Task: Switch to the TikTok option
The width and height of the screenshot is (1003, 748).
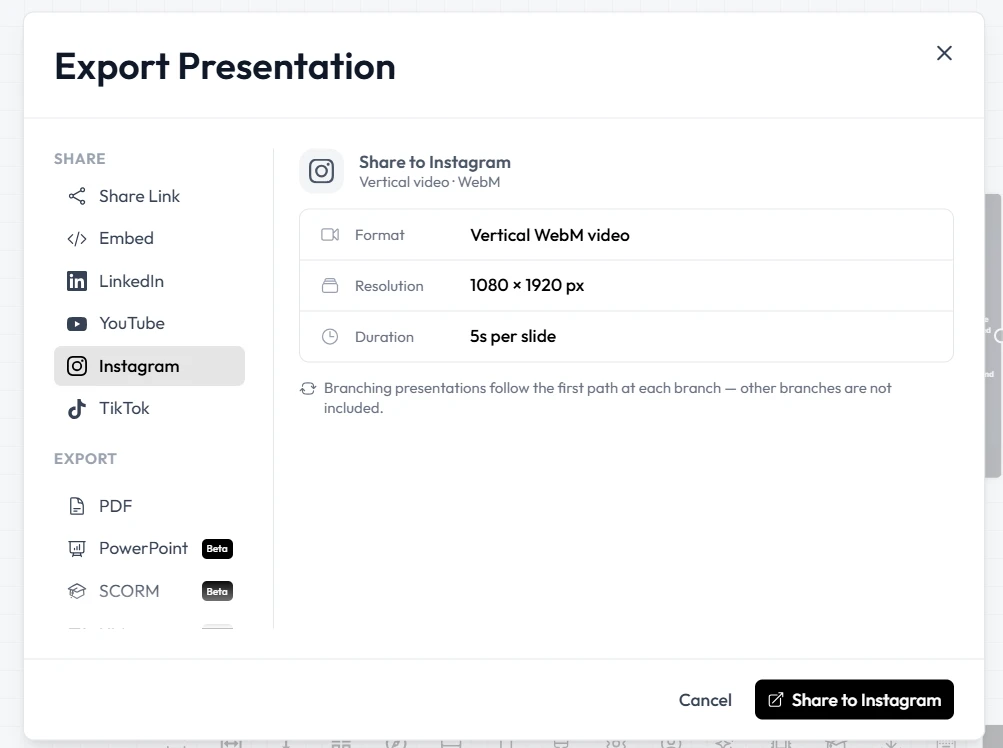Action: click(x=149, y=408)
